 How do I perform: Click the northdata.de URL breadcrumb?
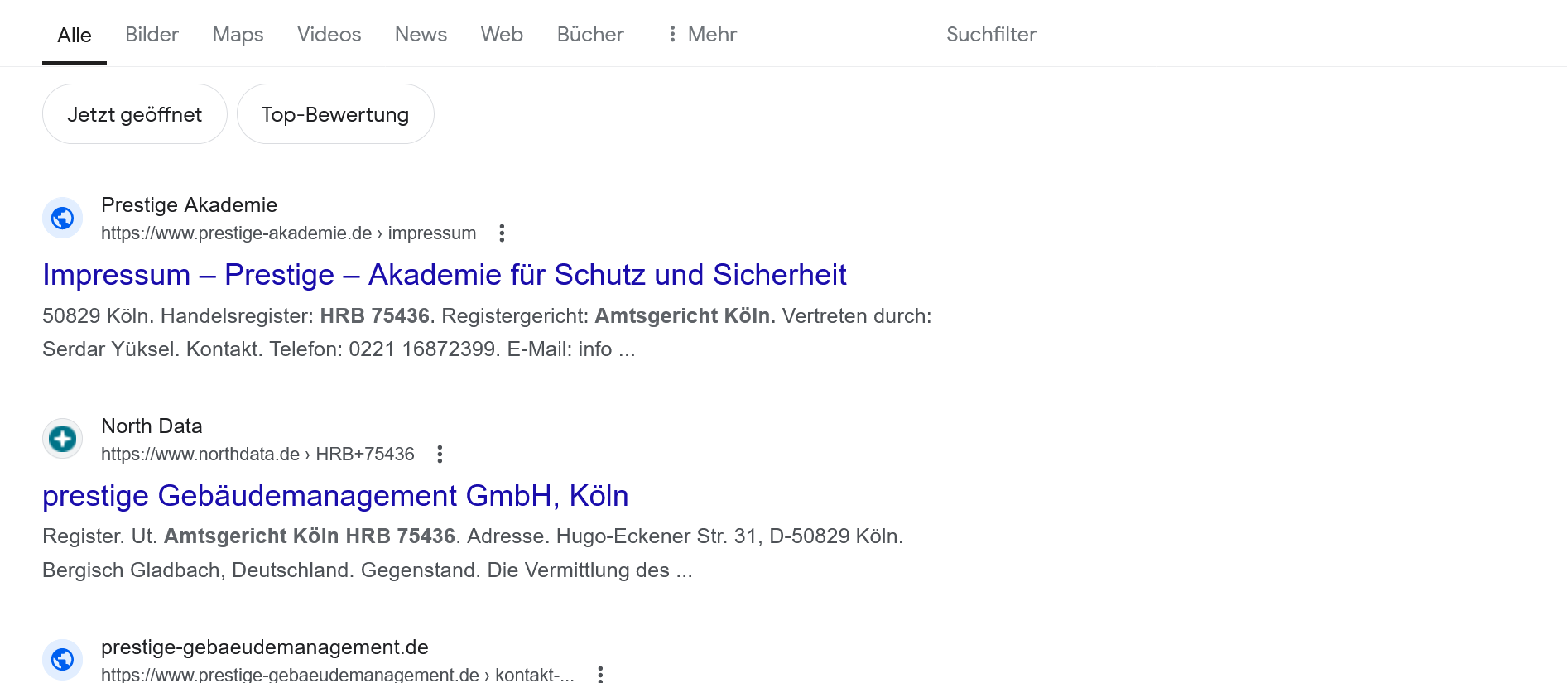[x=257, y=455]
